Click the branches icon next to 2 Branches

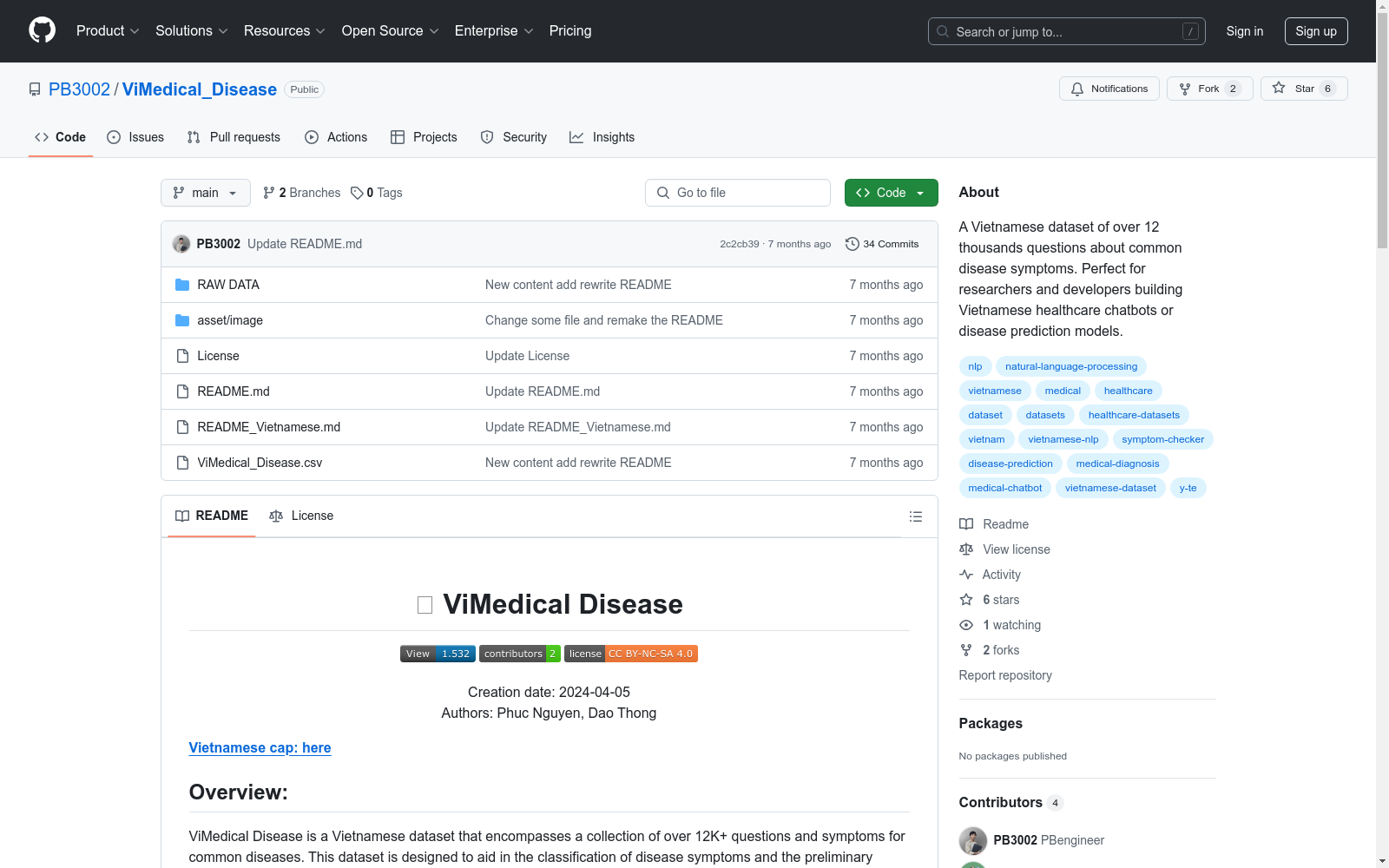269,193
